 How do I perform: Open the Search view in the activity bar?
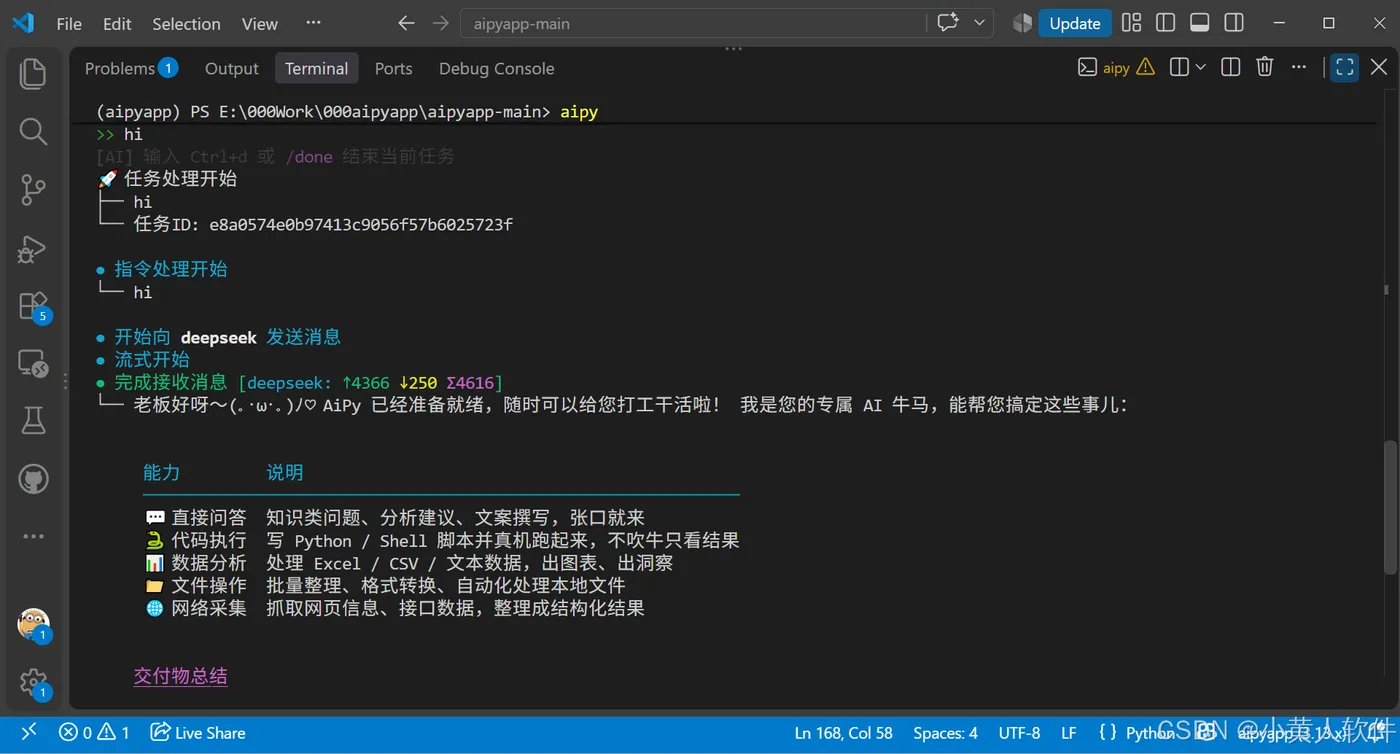click(33, 131)
